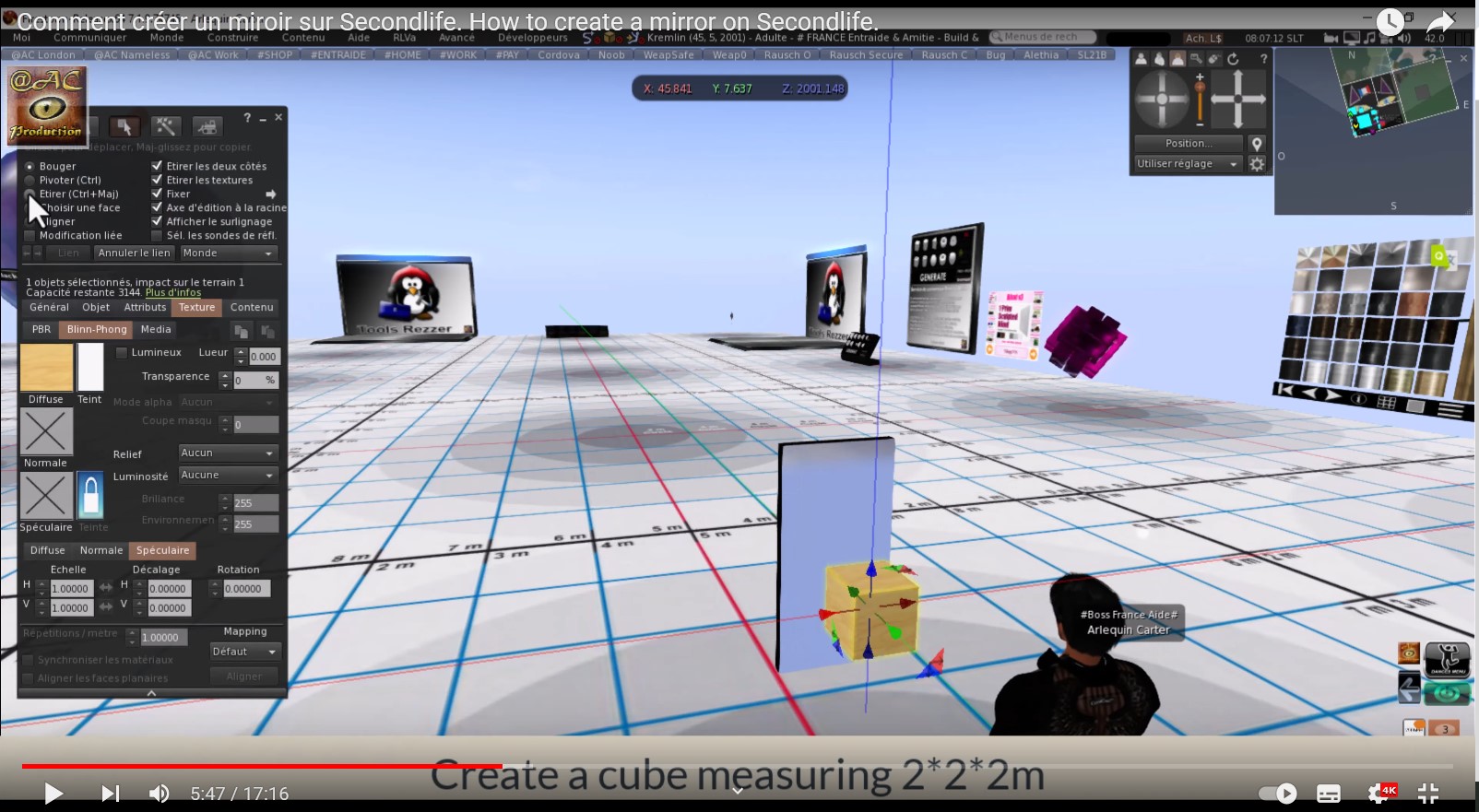Screen dimensions: 1479x812
Task: Open the Diffuse texture swatch
Action: [47, 368]
